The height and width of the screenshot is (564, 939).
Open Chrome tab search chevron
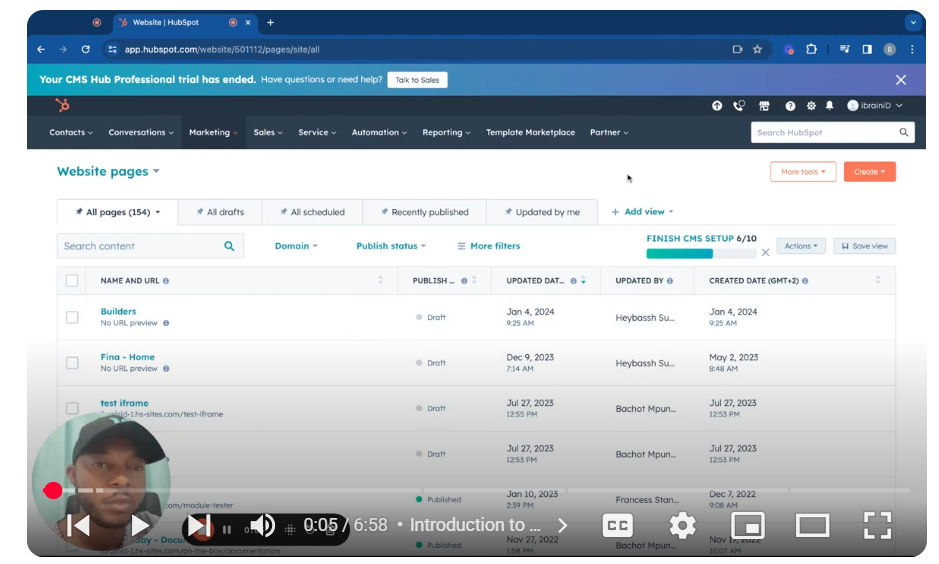913,23
